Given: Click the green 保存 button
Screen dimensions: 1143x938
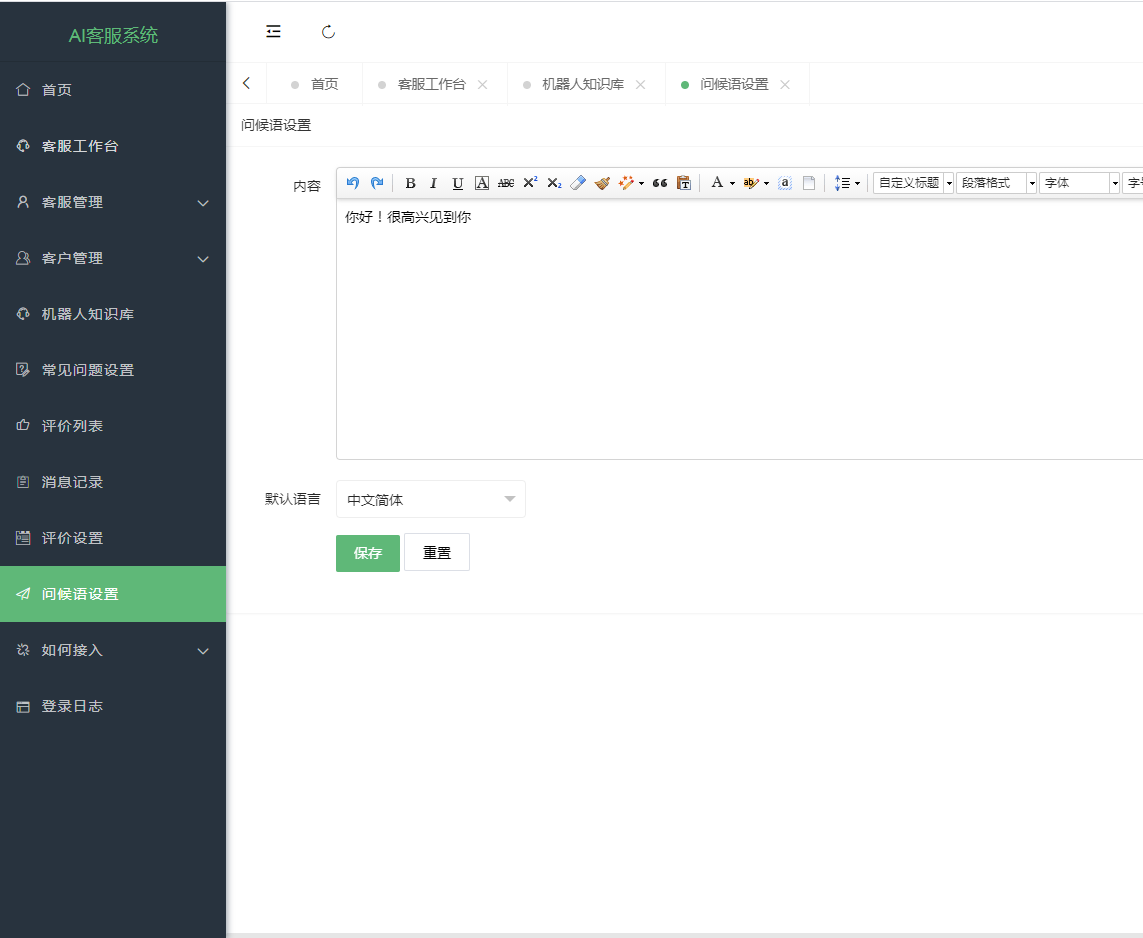Looking at the screenshot, I should pyautogui.click(x=368, y=553).
